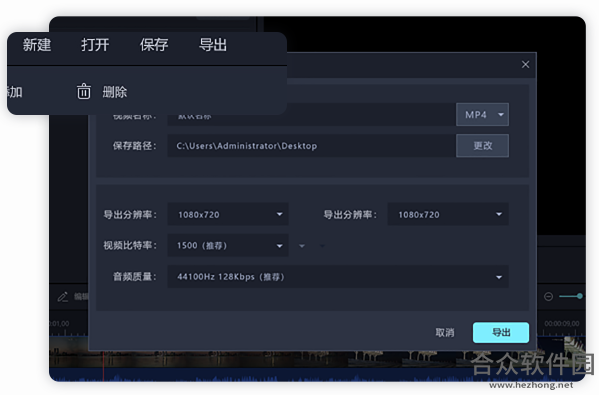
Task: Select the 保存 menu item
Action: click(x=154, y=45)
